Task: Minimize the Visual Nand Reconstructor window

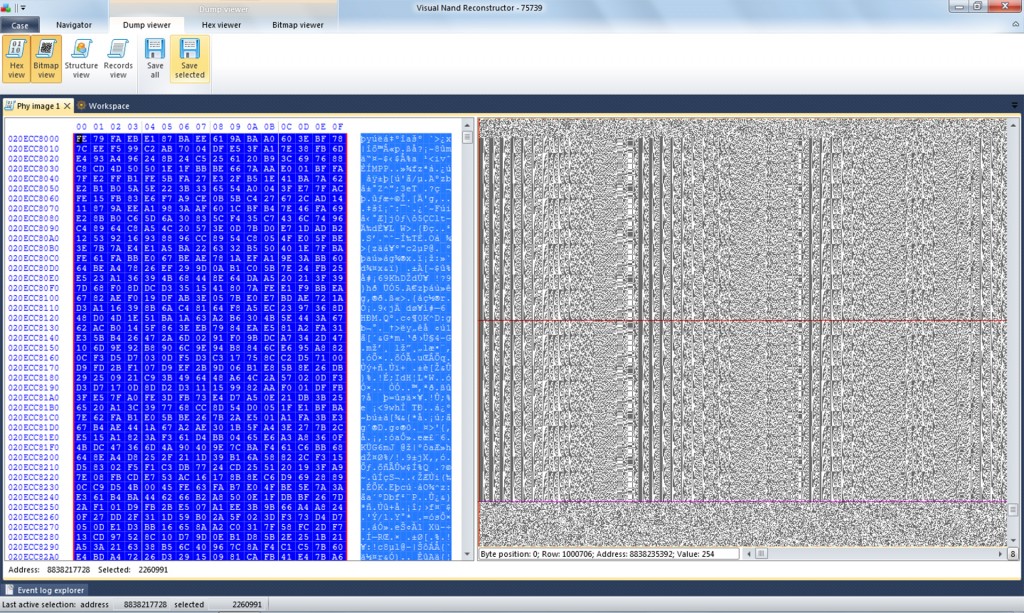Action: tap(959, 7)
